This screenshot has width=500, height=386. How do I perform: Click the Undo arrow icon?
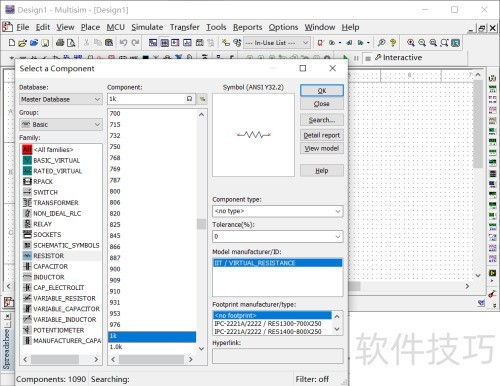tap(123, 43)
